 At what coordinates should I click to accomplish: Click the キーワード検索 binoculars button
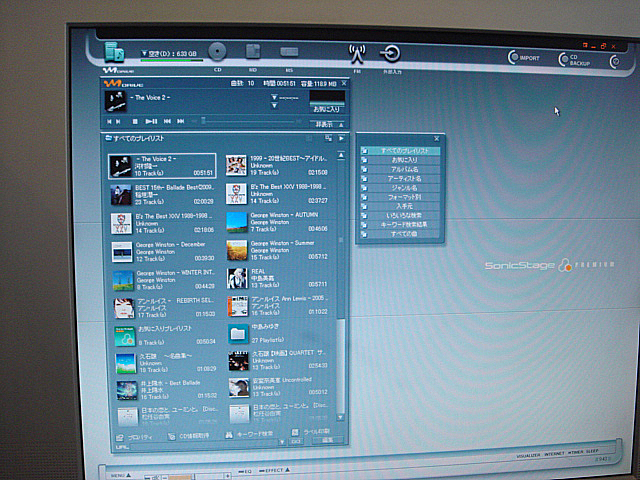[x=249, y=434]
